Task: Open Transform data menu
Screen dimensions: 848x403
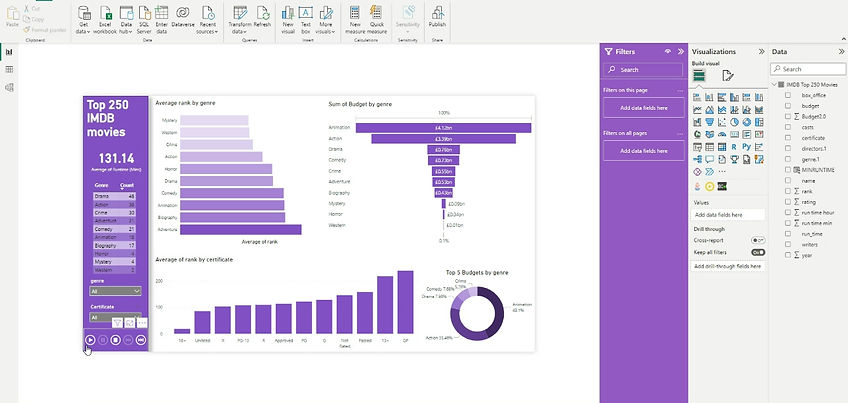Action: click(x=240, y=20)
